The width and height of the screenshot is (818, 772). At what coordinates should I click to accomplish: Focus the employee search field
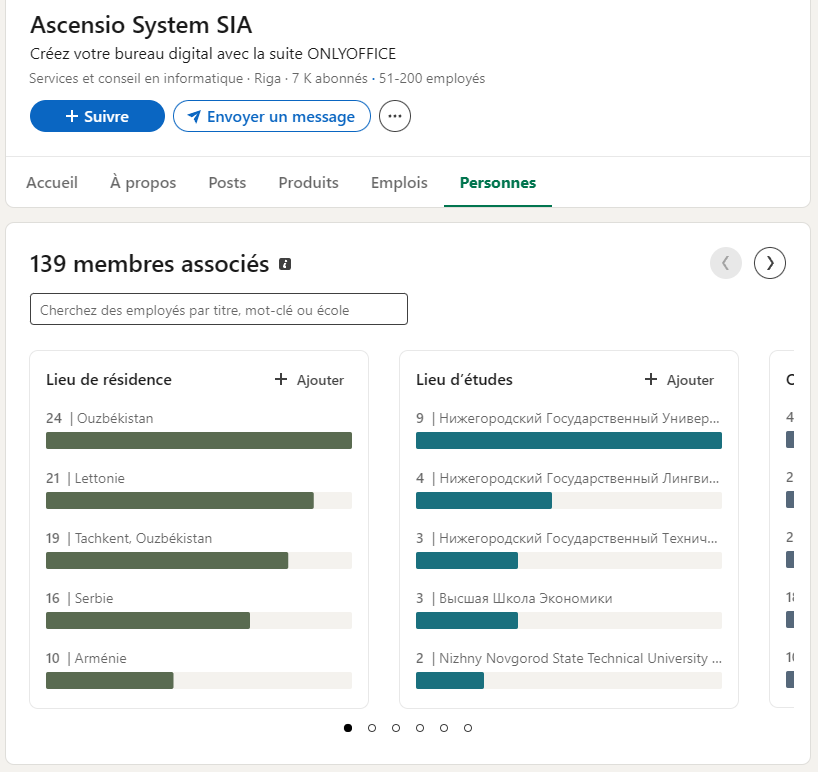[219, 309]
